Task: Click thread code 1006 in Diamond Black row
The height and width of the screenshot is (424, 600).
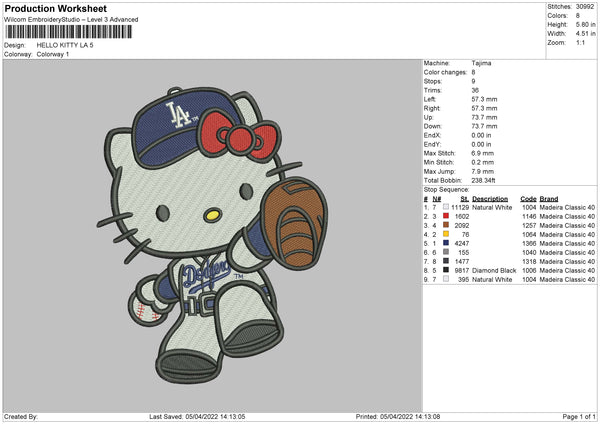Action: tap(529, 271)
